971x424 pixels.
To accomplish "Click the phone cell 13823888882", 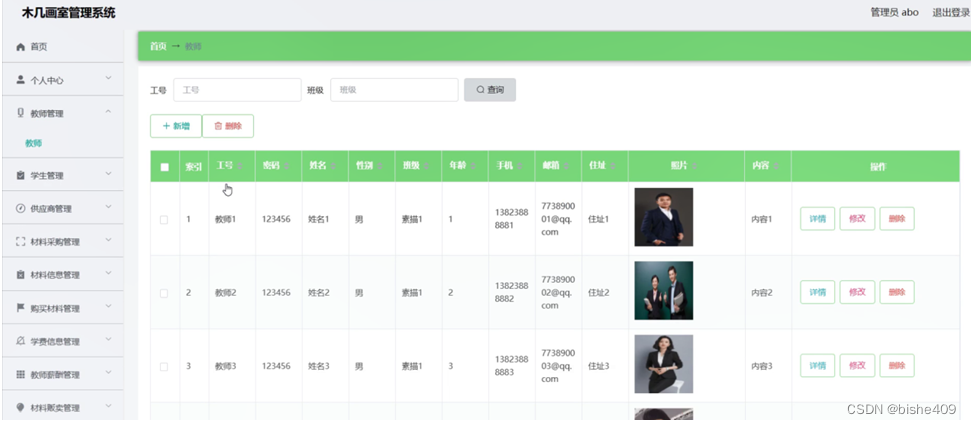I will tap(512, 292).
